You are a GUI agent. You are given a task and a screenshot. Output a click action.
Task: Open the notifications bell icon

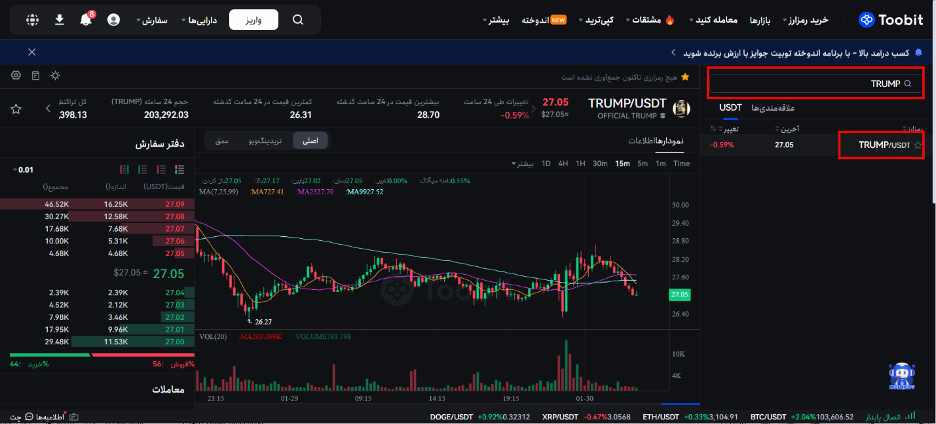tap(86, 20)
